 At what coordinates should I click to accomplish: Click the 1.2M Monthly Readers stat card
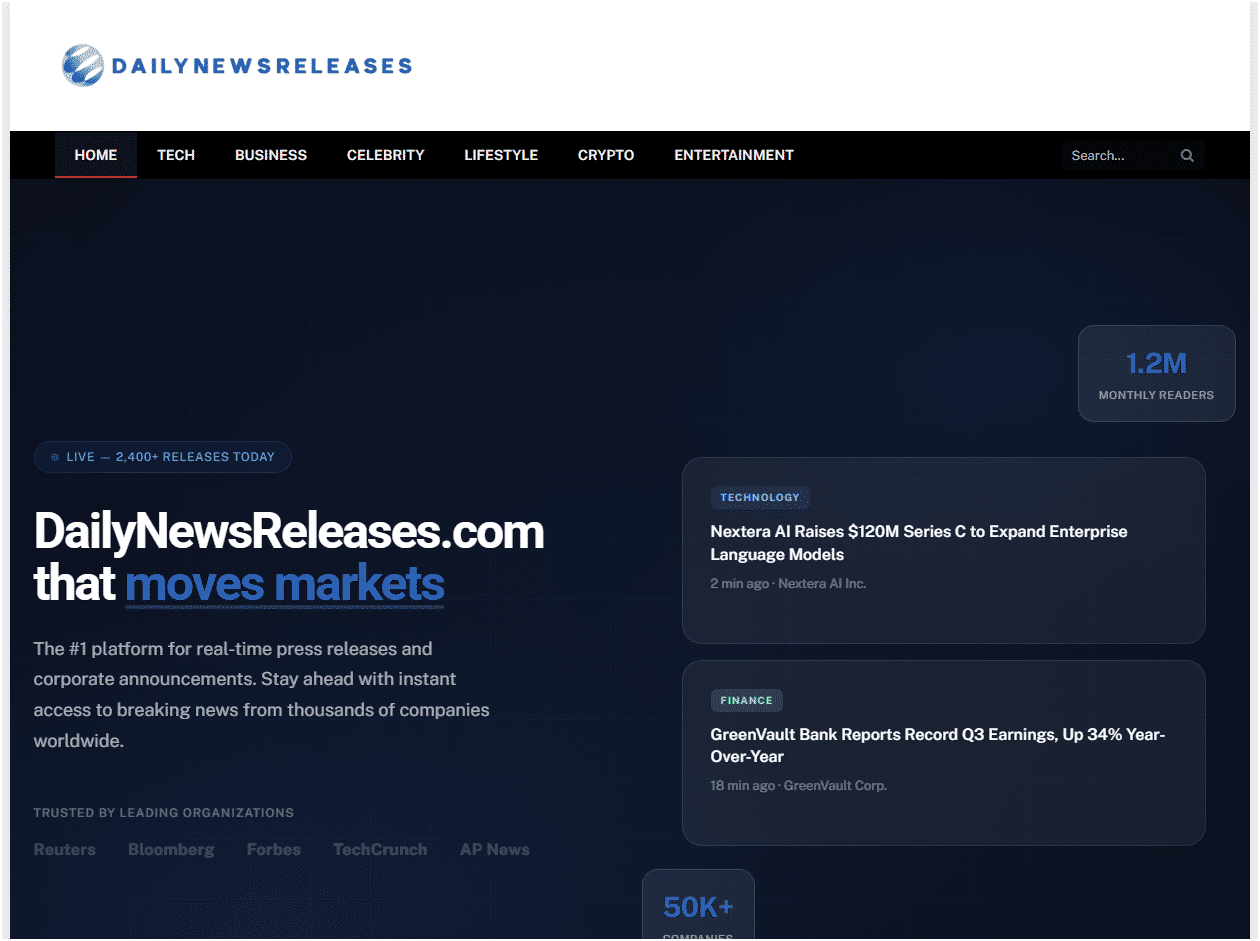coord(1157,374)
